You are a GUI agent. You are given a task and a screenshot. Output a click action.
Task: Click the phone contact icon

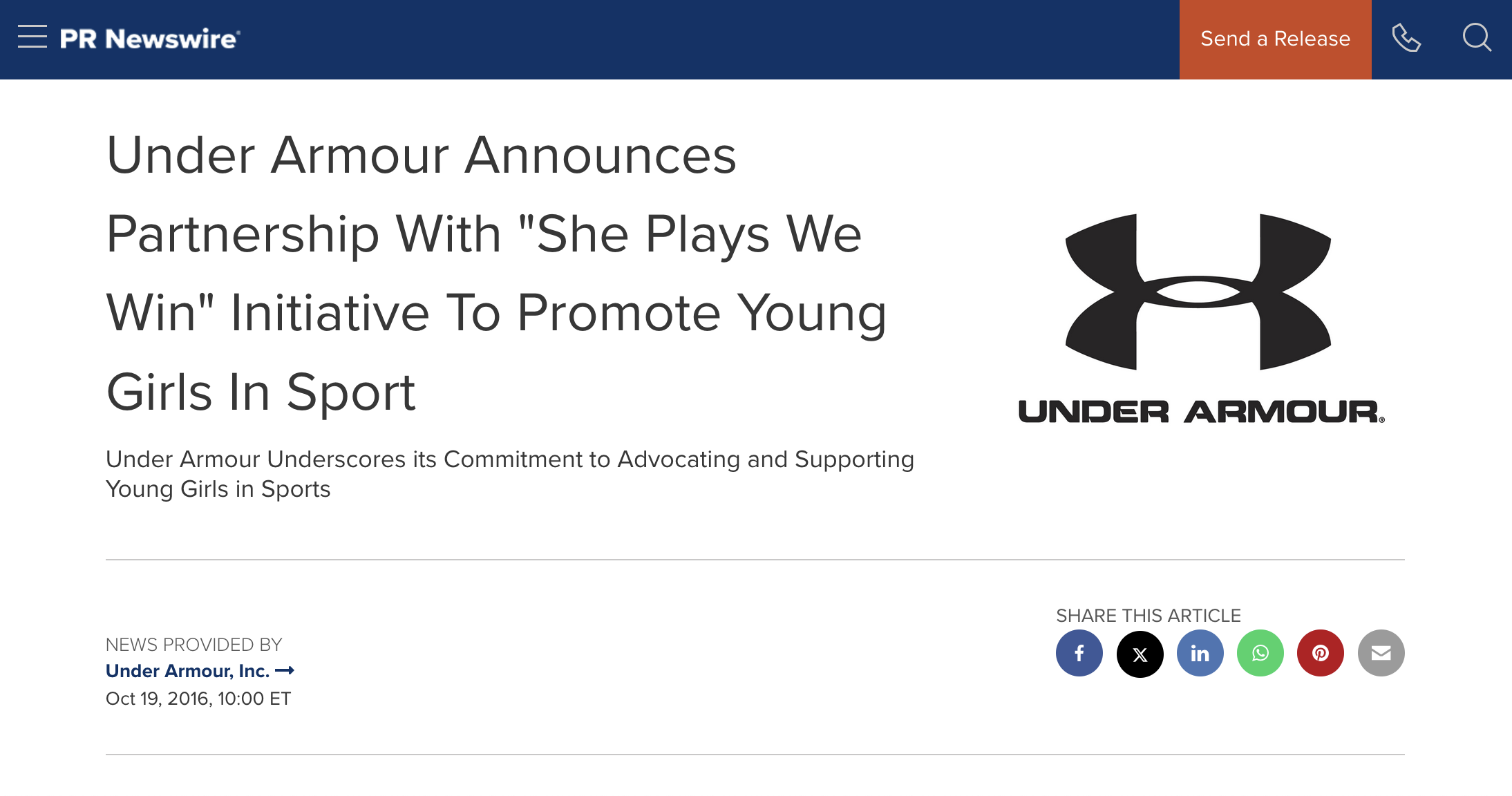click(1406, 39)
